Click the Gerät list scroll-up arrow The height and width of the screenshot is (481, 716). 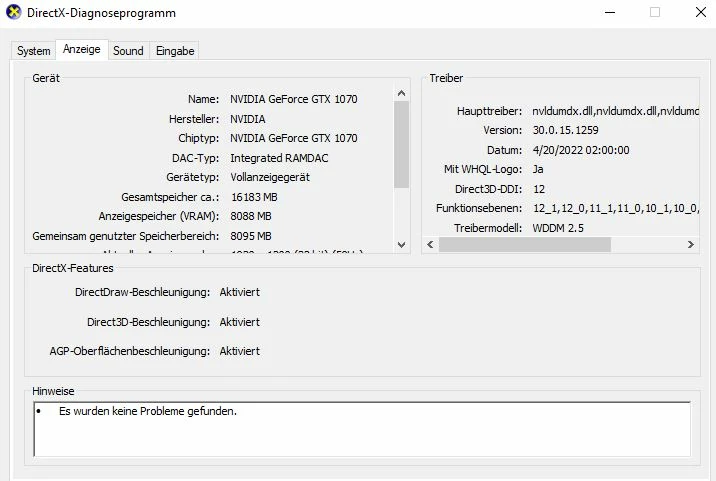[401, 93]
